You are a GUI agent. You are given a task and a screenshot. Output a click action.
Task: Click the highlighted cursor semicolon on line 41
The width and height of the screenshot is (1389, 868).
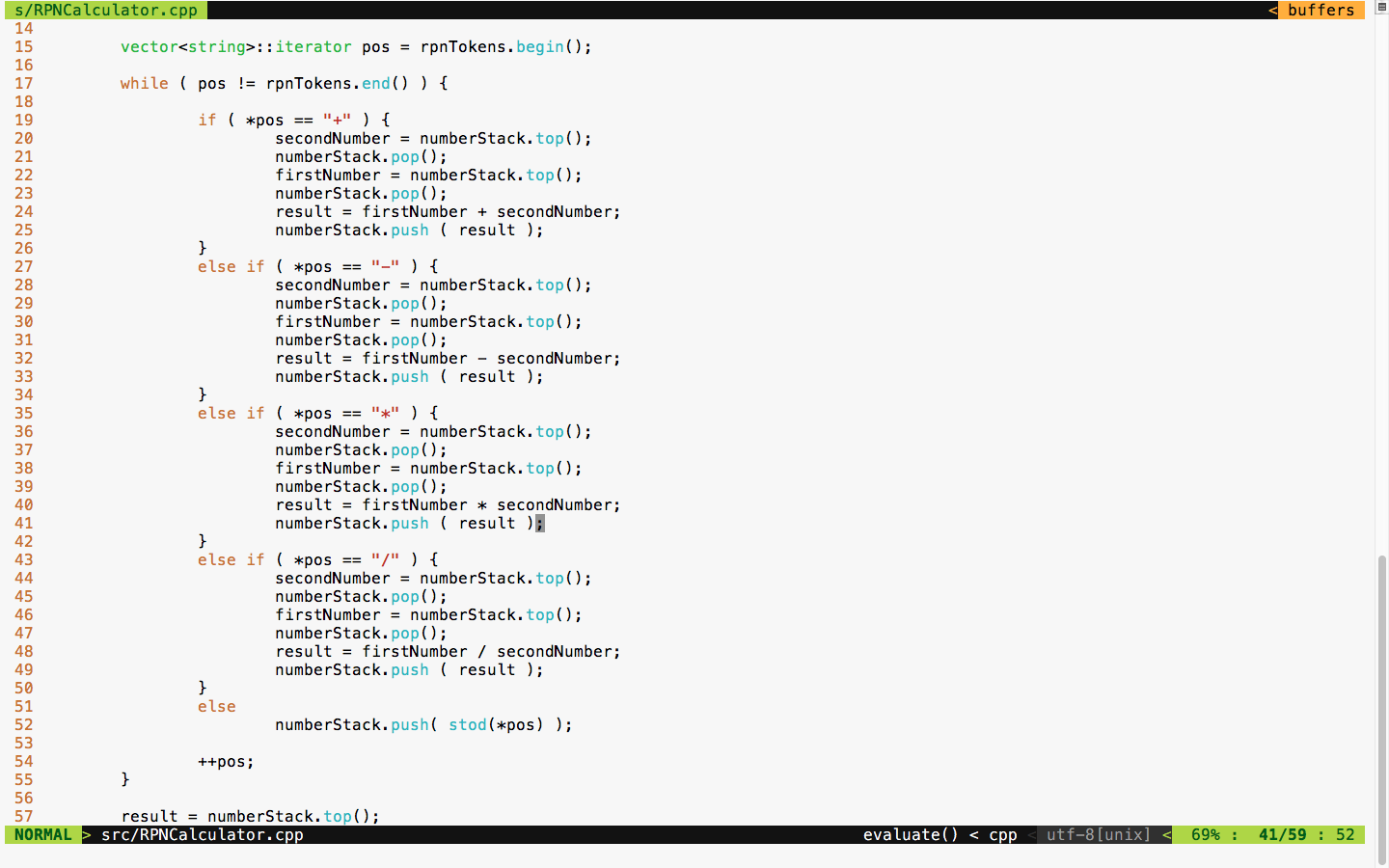pos(540,523)
